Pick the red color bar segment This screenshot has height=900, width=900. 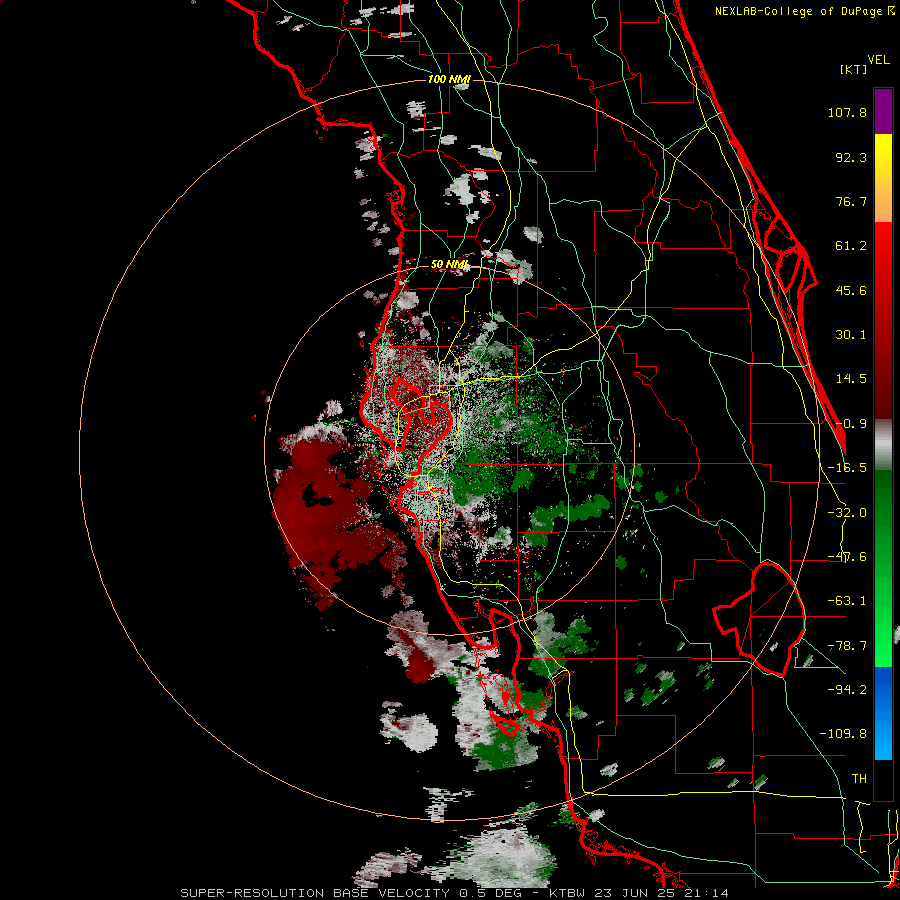883,320
